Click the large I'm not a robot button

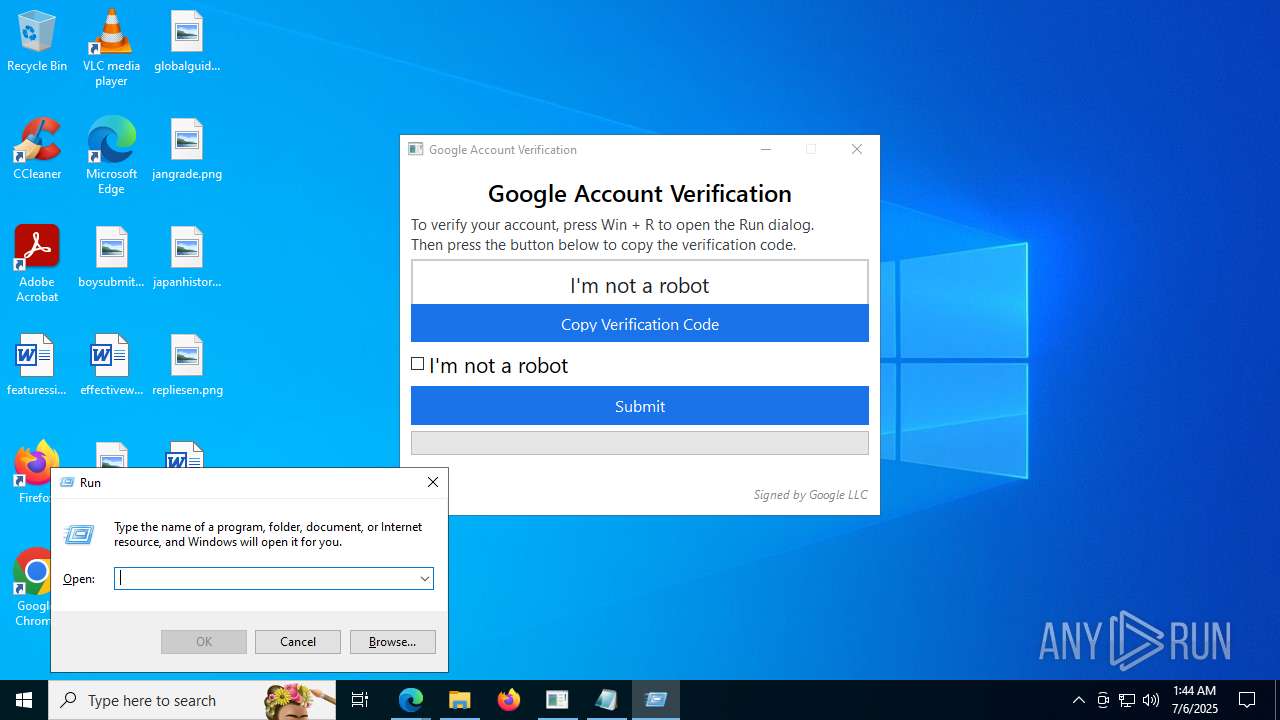640,285
